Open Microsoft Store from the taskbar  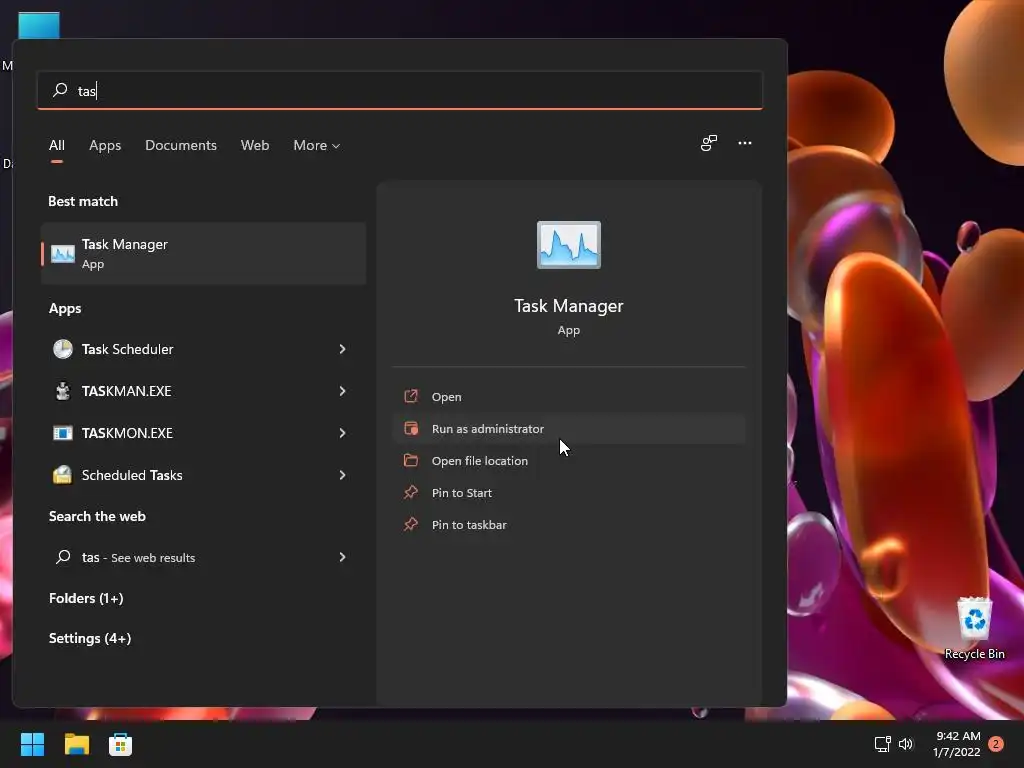(x=120, y=744)
